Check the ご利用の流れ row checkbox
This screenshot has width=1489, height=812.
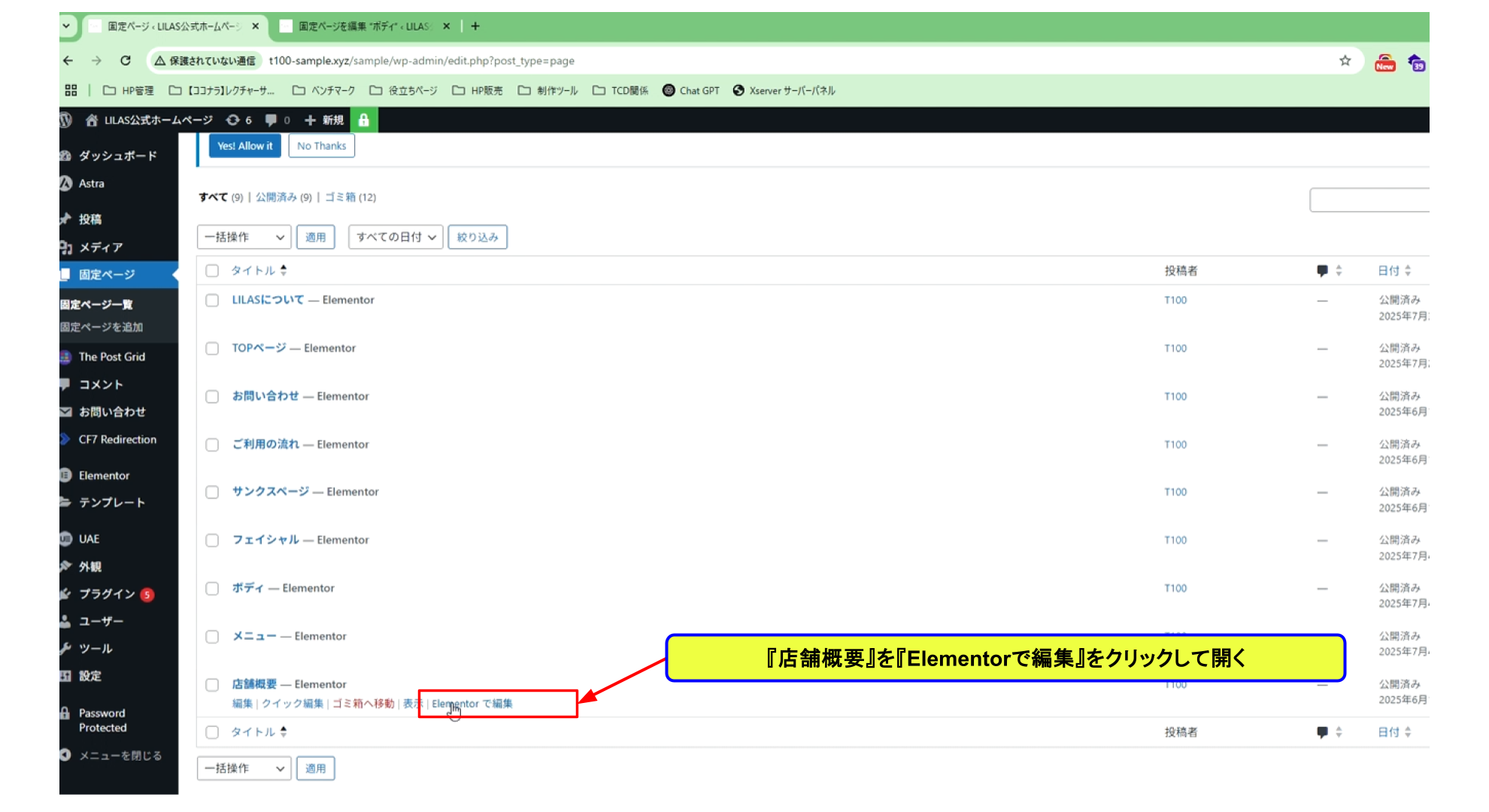pos(212,445)
